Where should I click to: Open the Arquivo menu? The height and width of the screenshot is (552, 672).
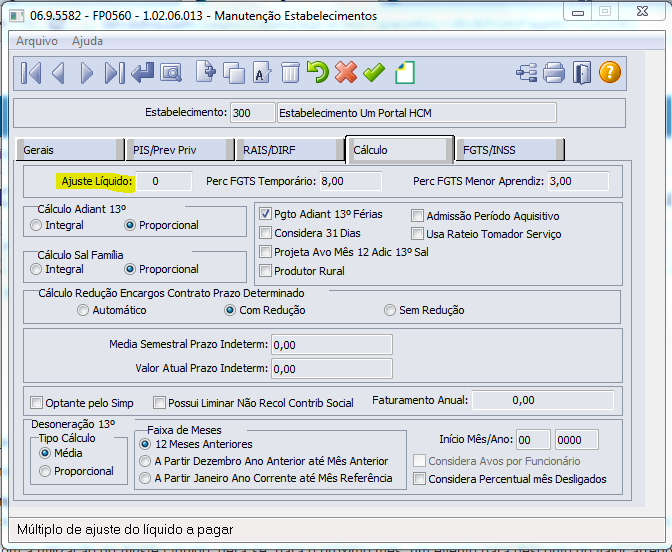point(37,41)
